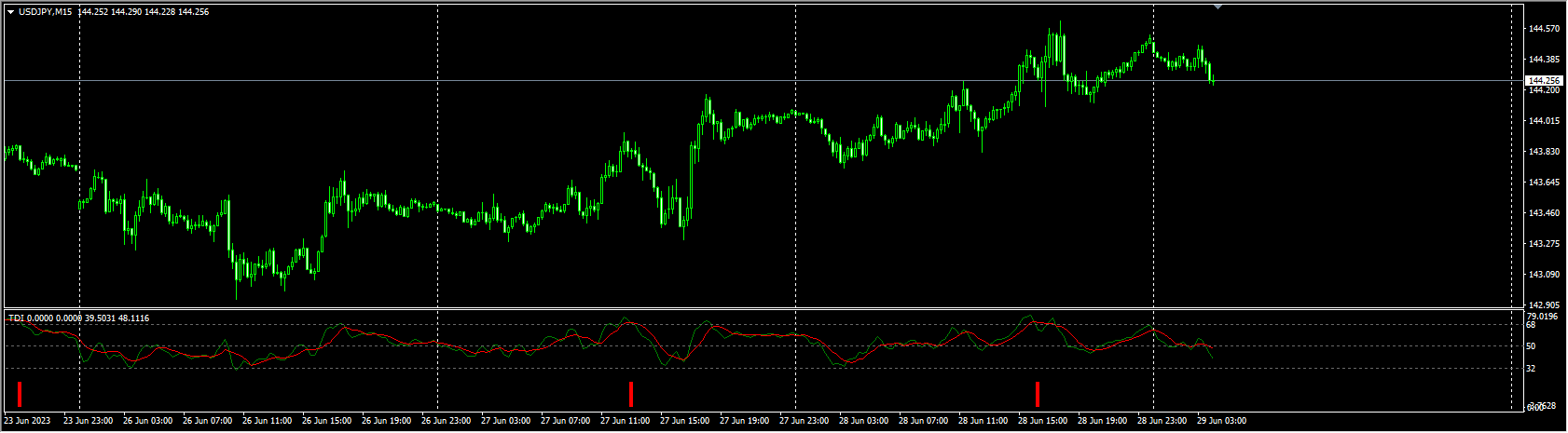Screen dimensions: 1568x433
Task: Click the 26 Jun 07:00 time label
Action: [x=207, y=421]
